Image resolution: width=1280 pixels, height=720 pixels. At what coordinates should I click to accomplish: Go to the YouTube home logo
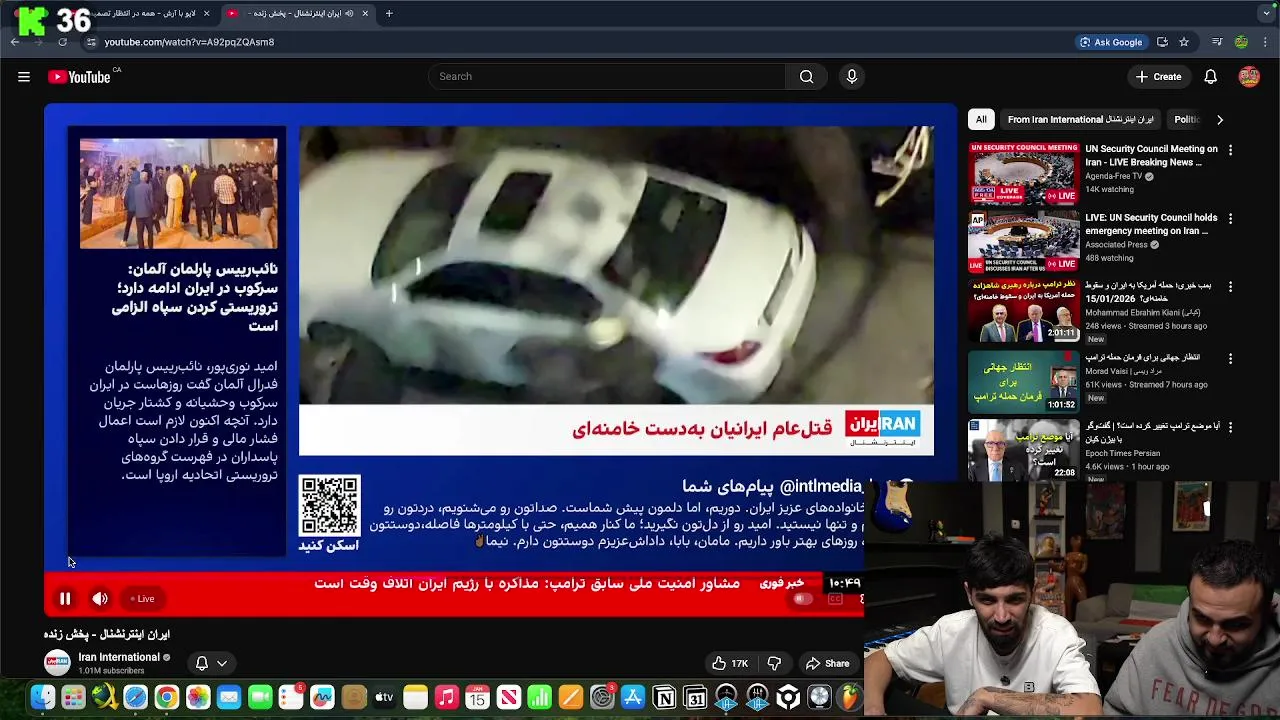(x=79, y=77)
